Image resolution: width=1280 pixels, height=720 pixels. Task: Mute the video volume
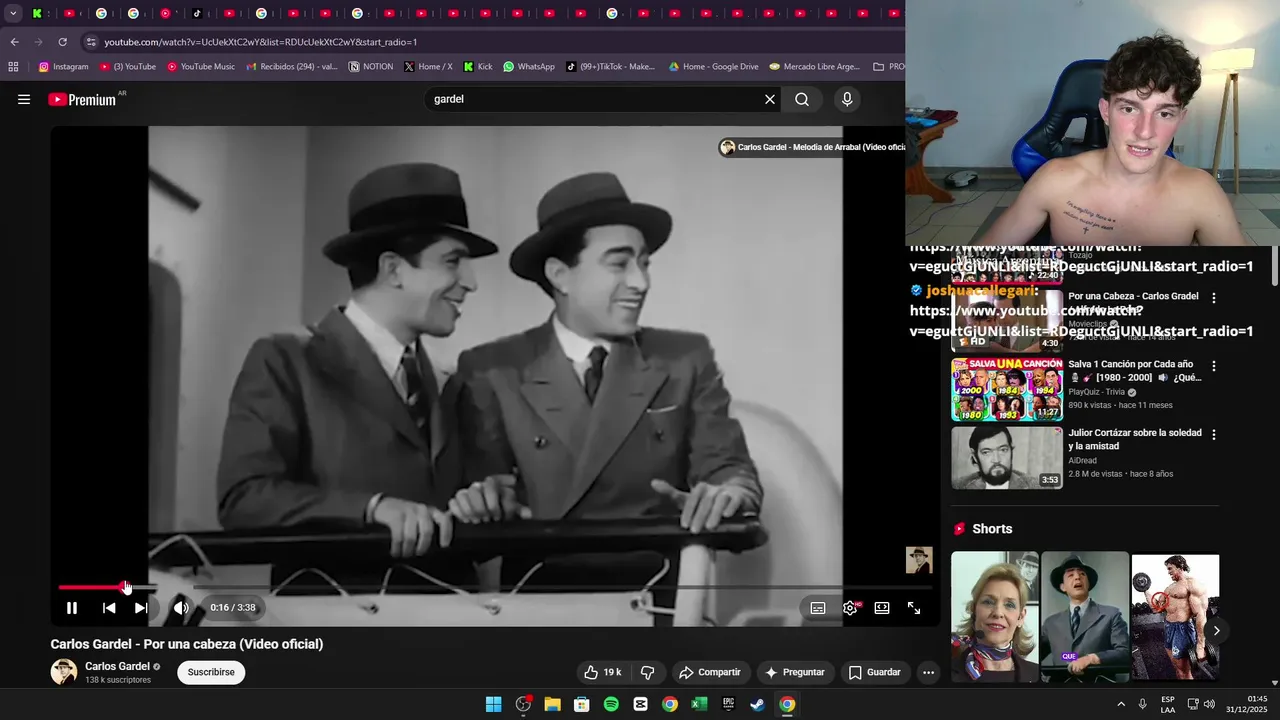point(181,608)
